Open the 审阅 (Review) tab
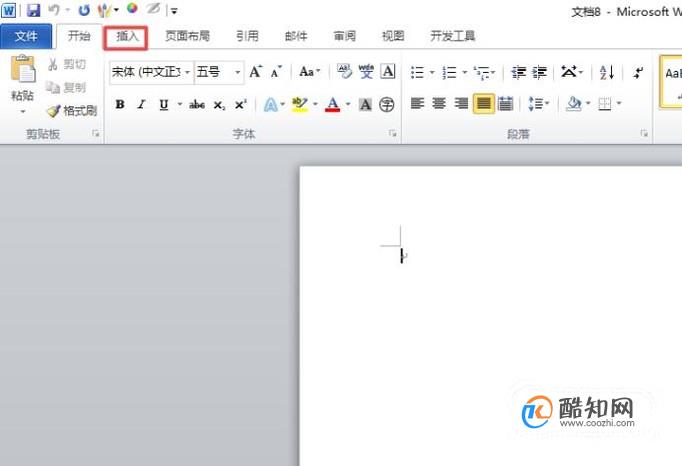The width and height of the screenshot is (682, 466). pos(344,36)
